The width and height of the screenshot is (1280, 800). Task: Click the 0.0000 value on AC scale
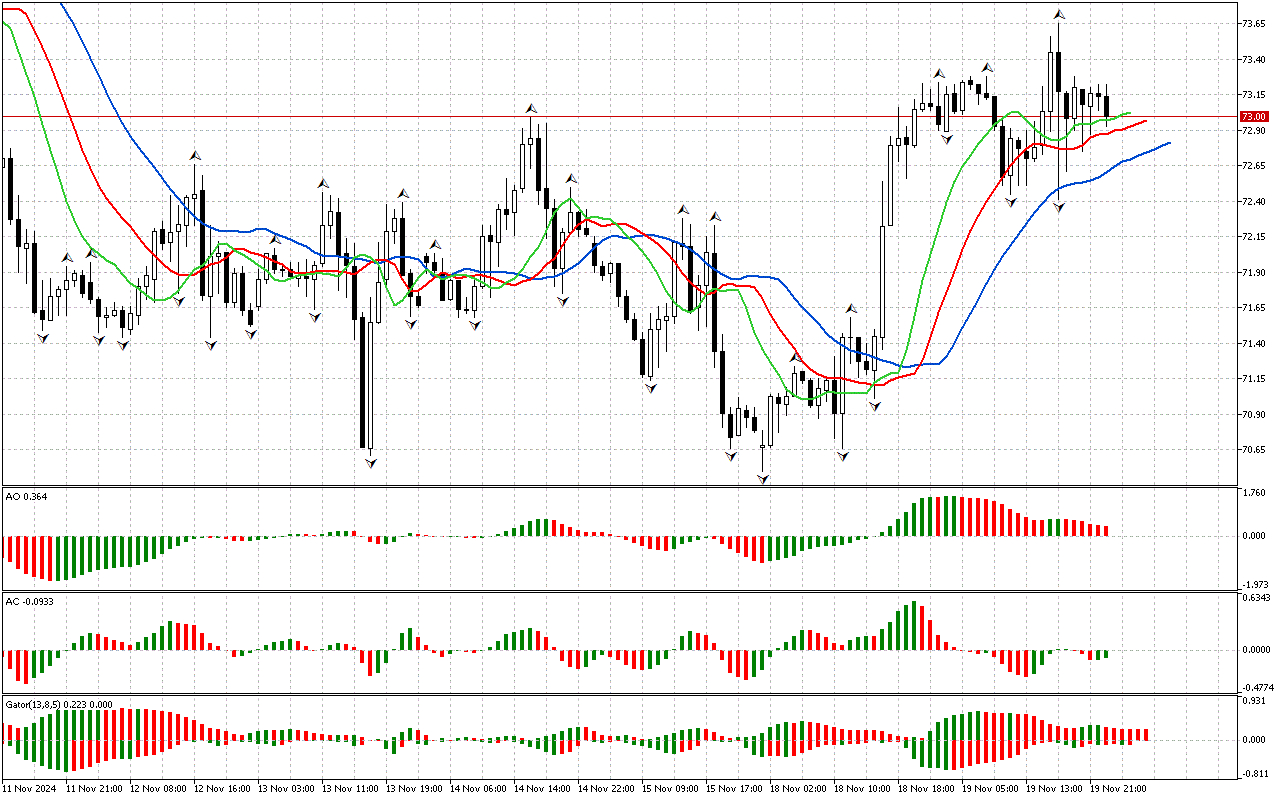tap(1255, 650)
